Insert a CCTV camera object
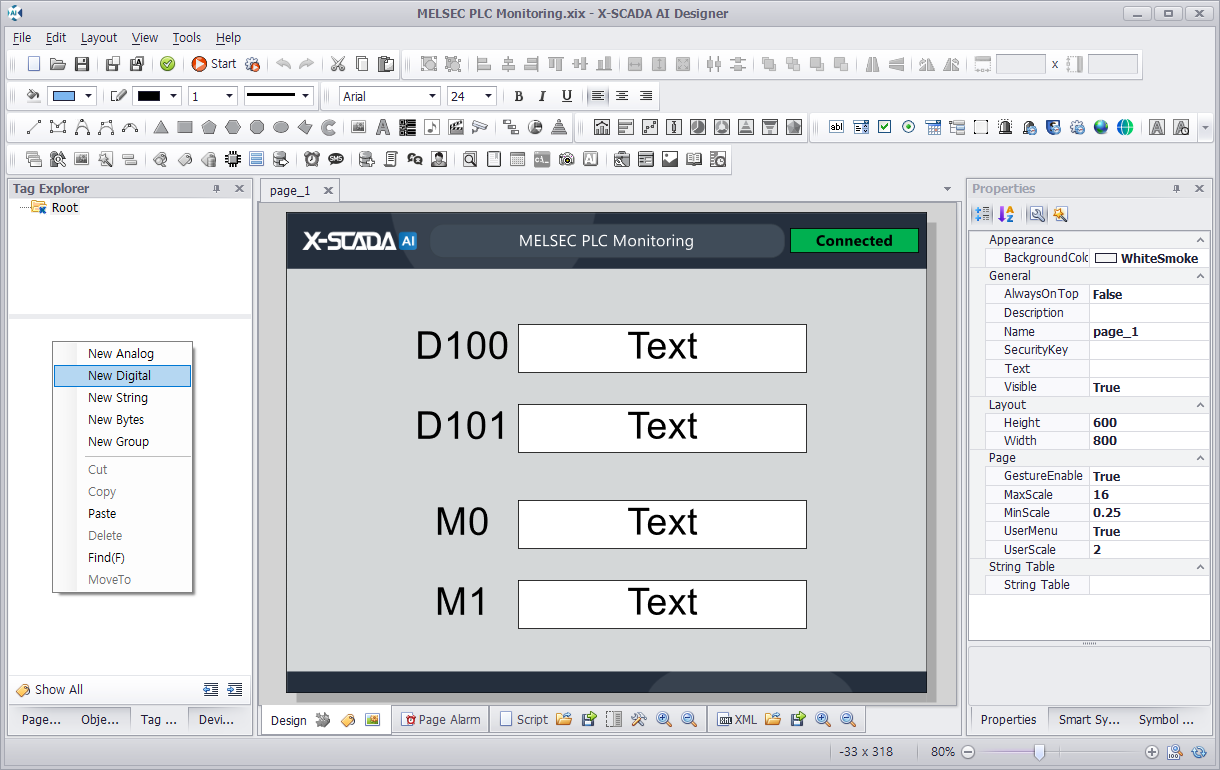 480,127
